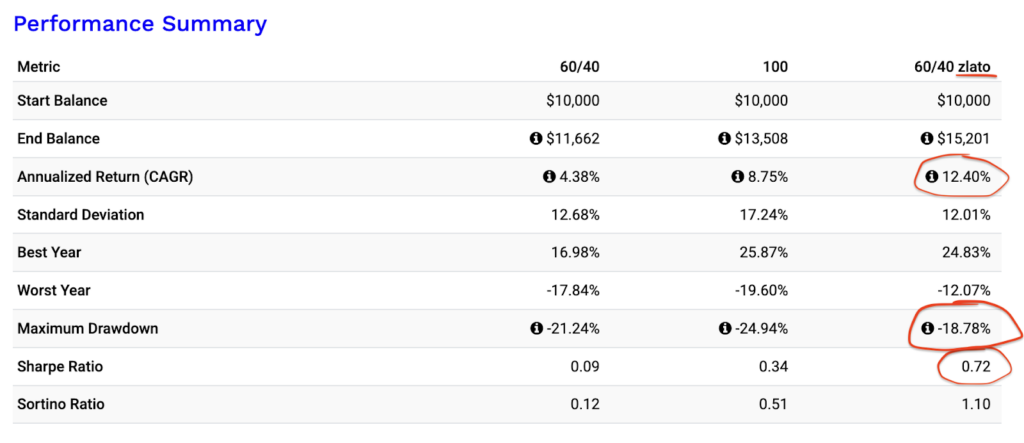The height and width of the screenshot is (443, 1024).
Task: Open info icon next to 12.40% CAGR
Action: [x=932, y=177]
